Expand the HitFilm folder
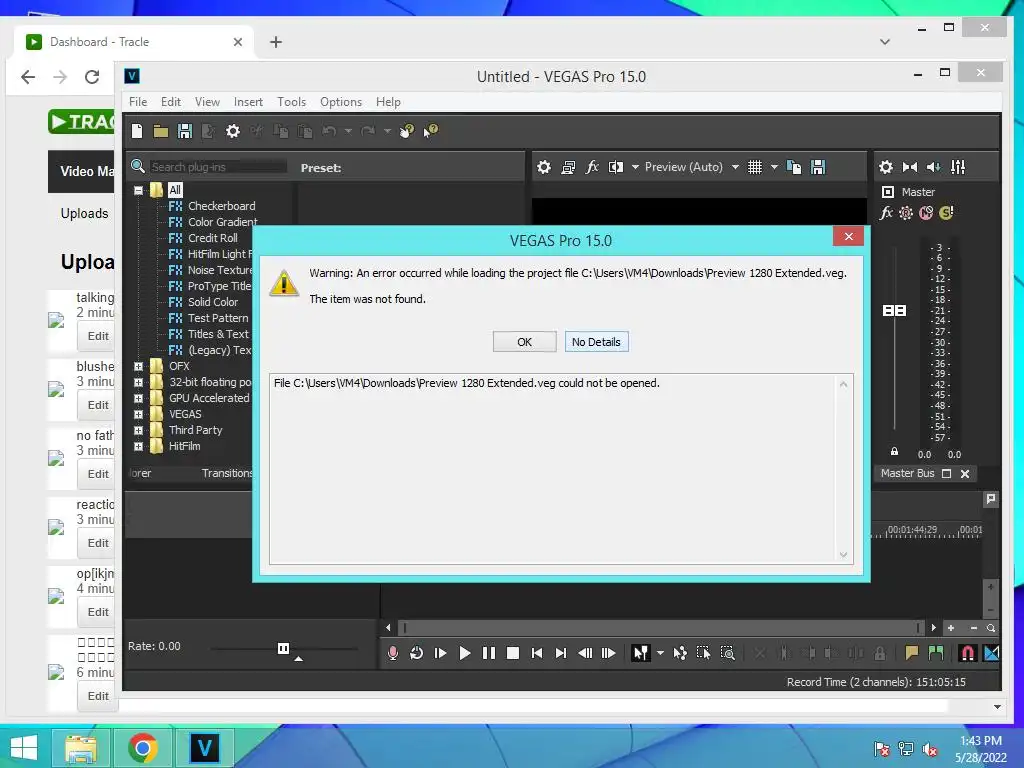This screenshot has width=1024, height=768. (138, 447)
